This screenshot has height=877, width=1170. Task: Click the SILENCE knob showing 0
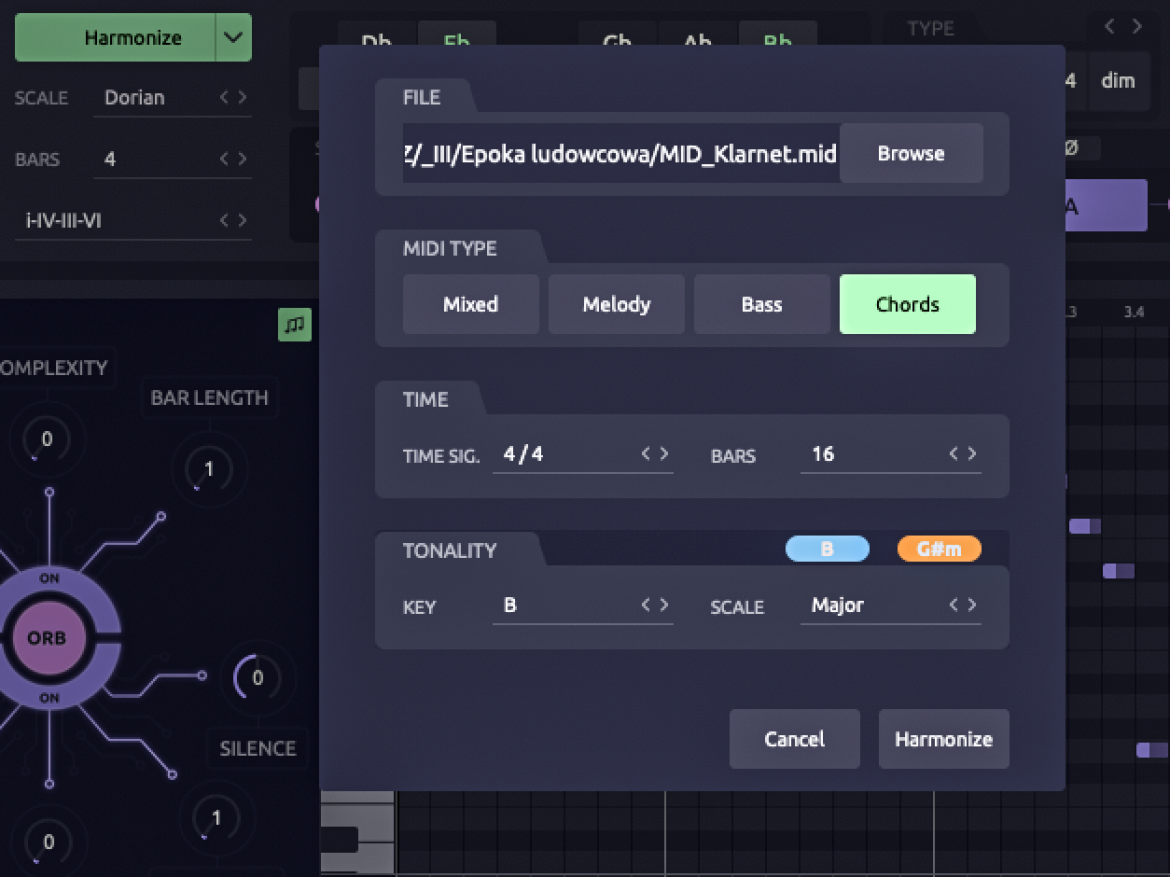tap(257, 678)
